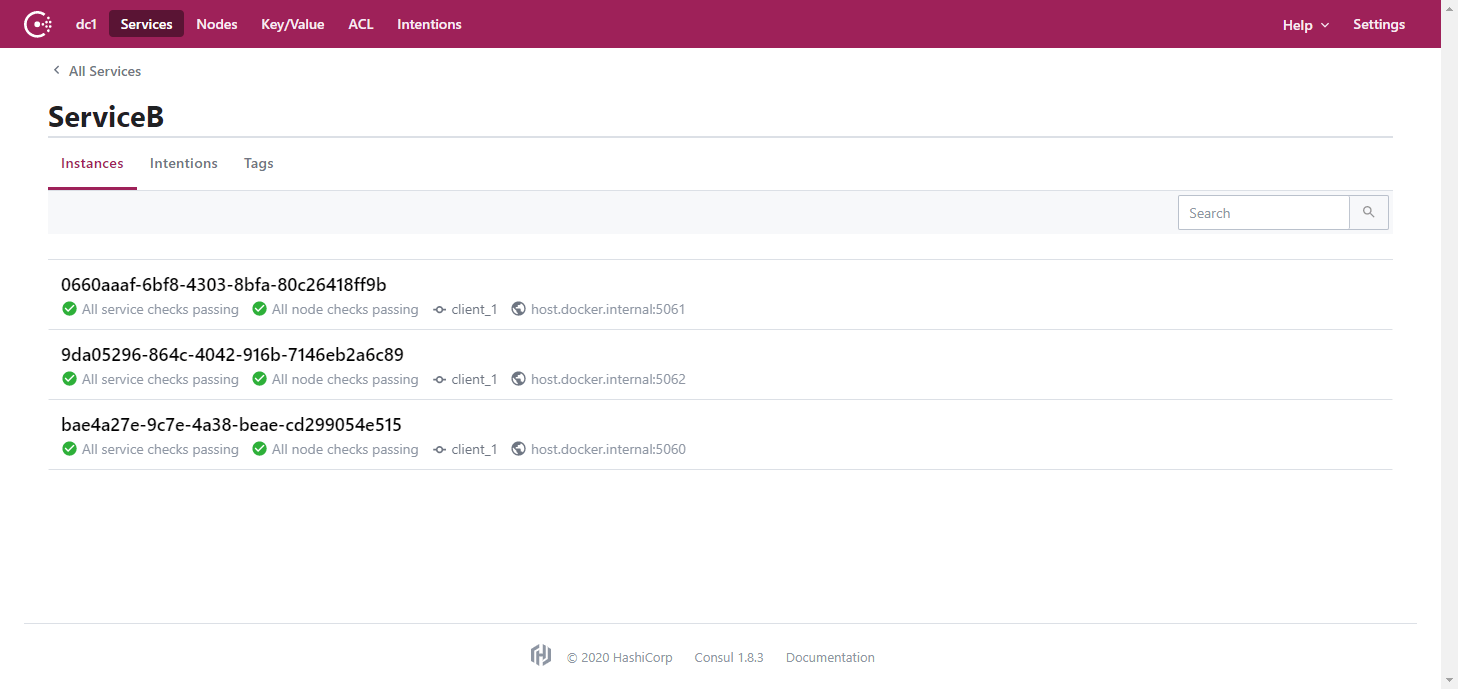
Task: Open instance bae4a27e-9c7e-4a38-beae-cd299054e515
Action: [231, 425]
